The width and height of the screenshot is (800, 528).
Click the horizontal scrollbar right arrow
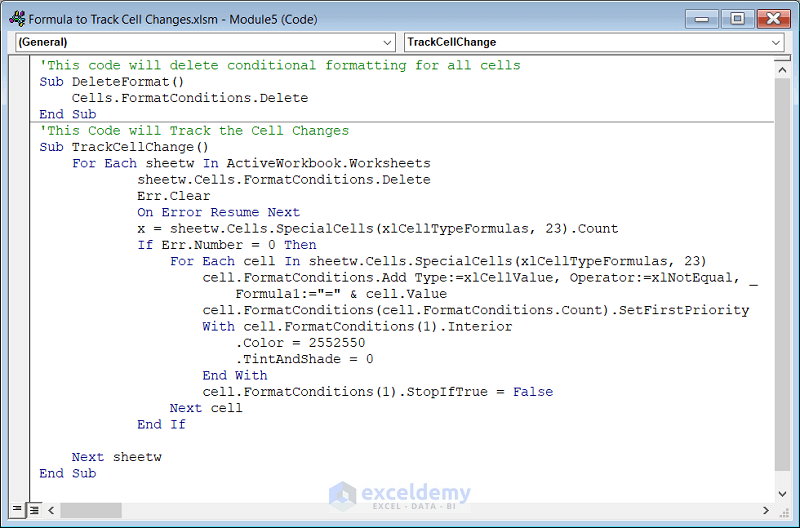coord(765,510)
